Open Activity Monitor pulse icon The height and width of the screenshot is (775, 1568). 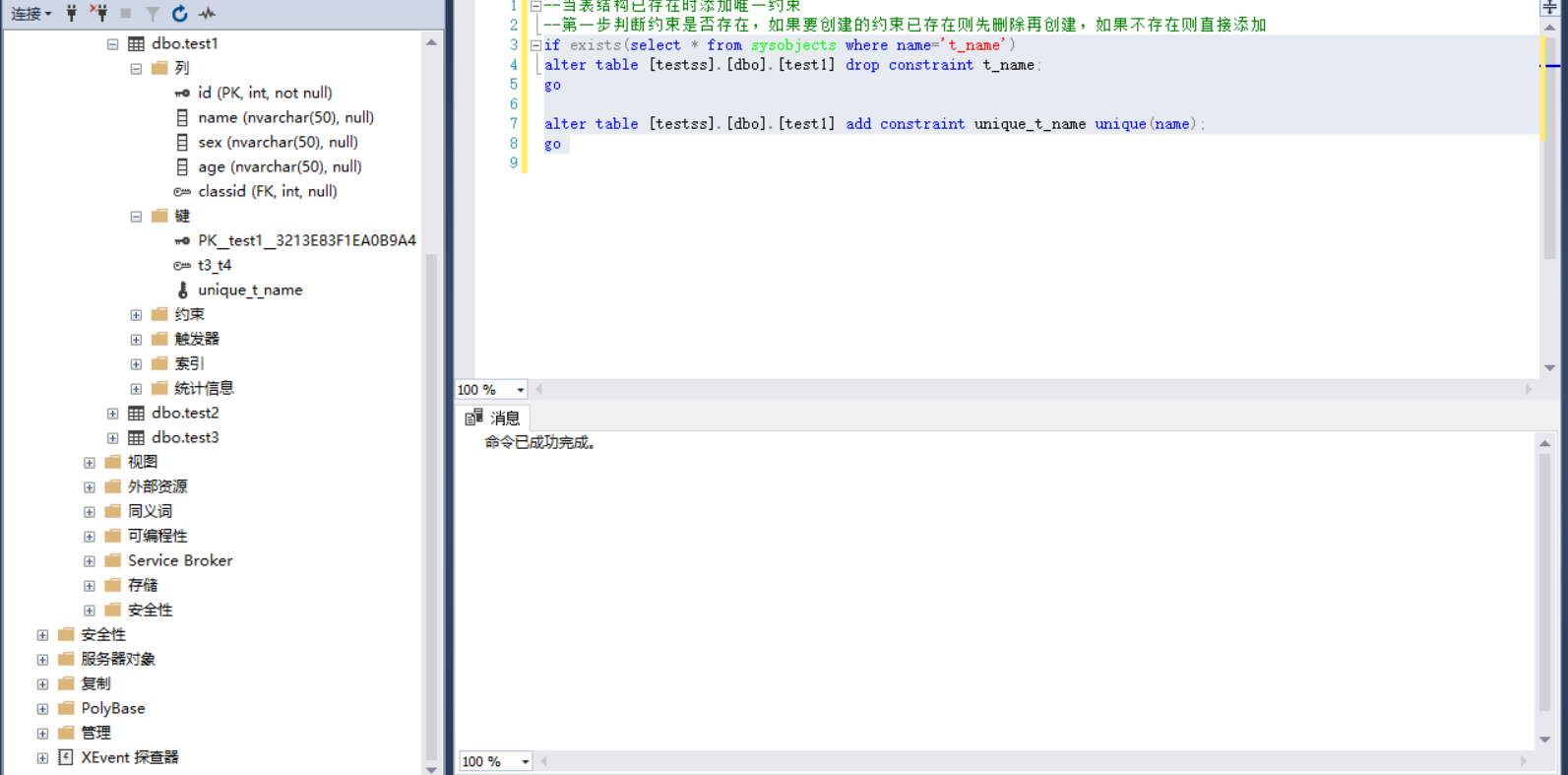(x=207, y=13)
